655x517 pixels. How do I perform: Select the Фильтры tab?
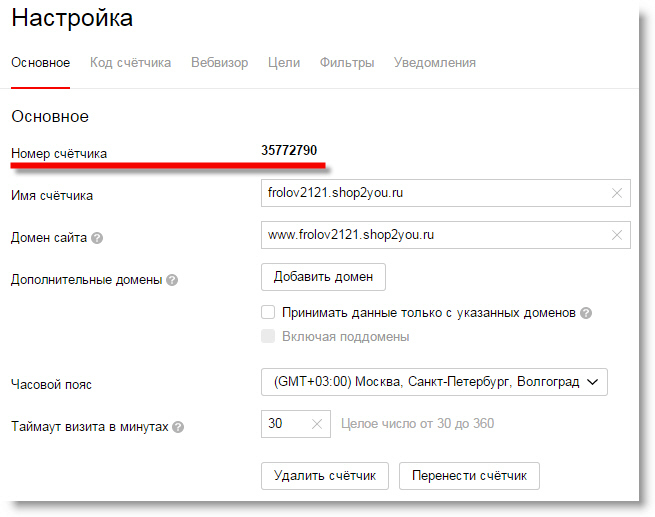coord(347,63)
